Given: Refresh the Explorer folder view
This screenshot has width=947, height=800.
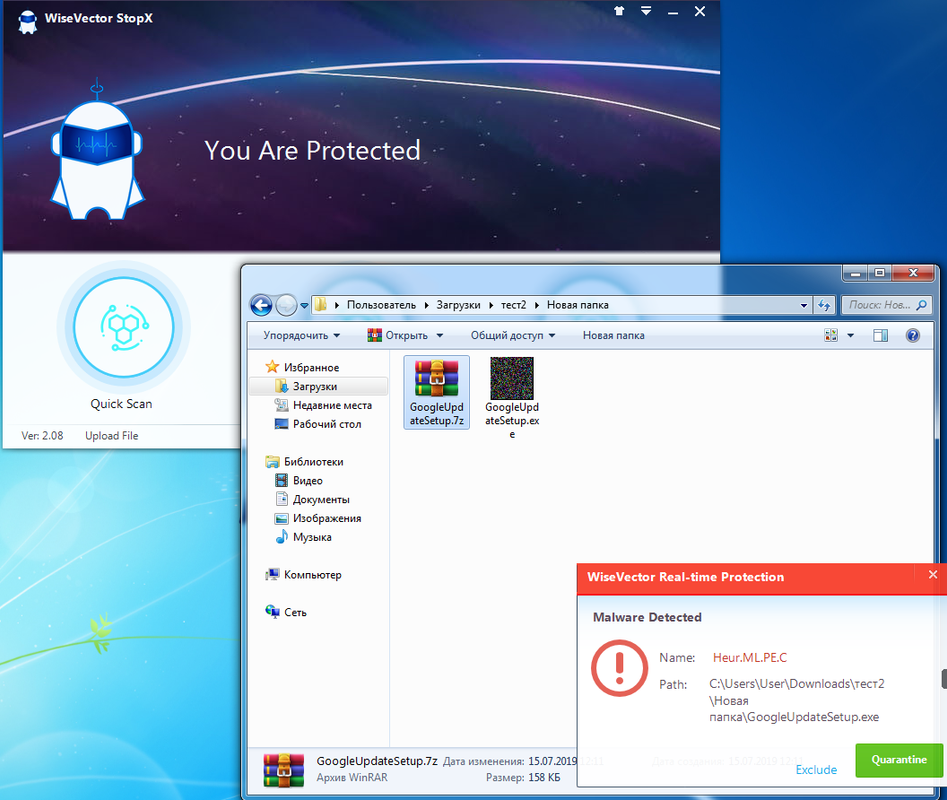Looking at the screenshot, I should [x=824, y=306].
